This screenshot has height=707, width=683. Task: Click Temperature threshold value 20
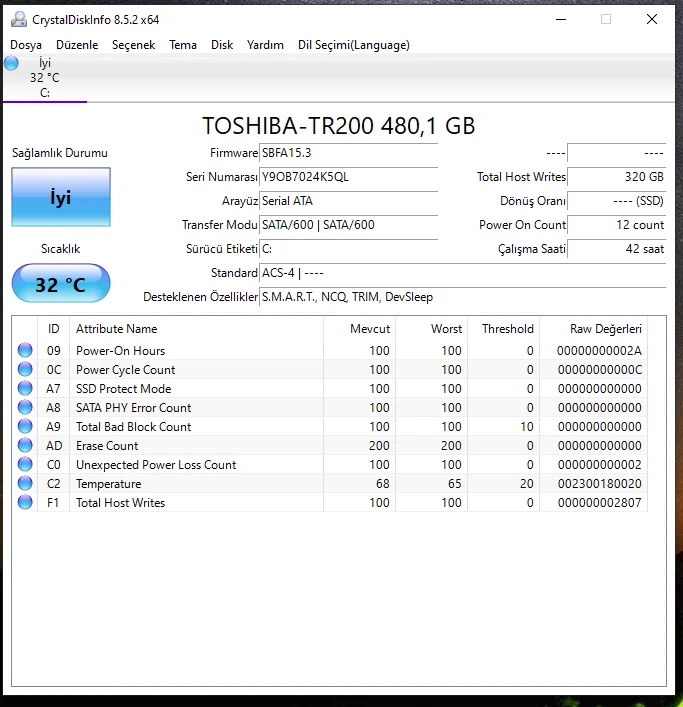(527, 484)
